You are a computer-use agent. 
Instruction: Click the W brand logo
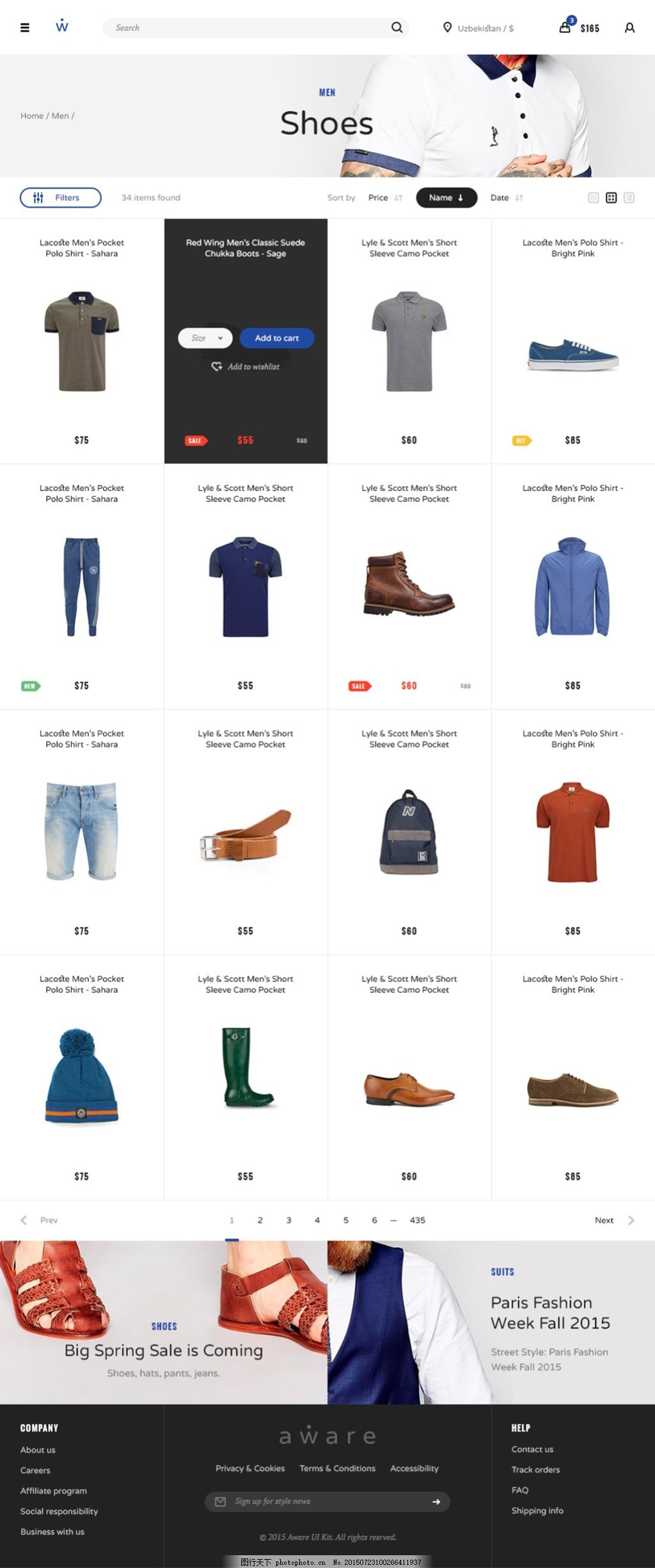pyautogui.click(x=61, y=26)
